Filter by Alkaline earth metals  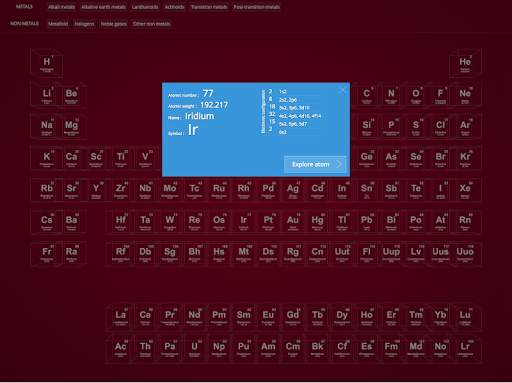coord(104,7)
